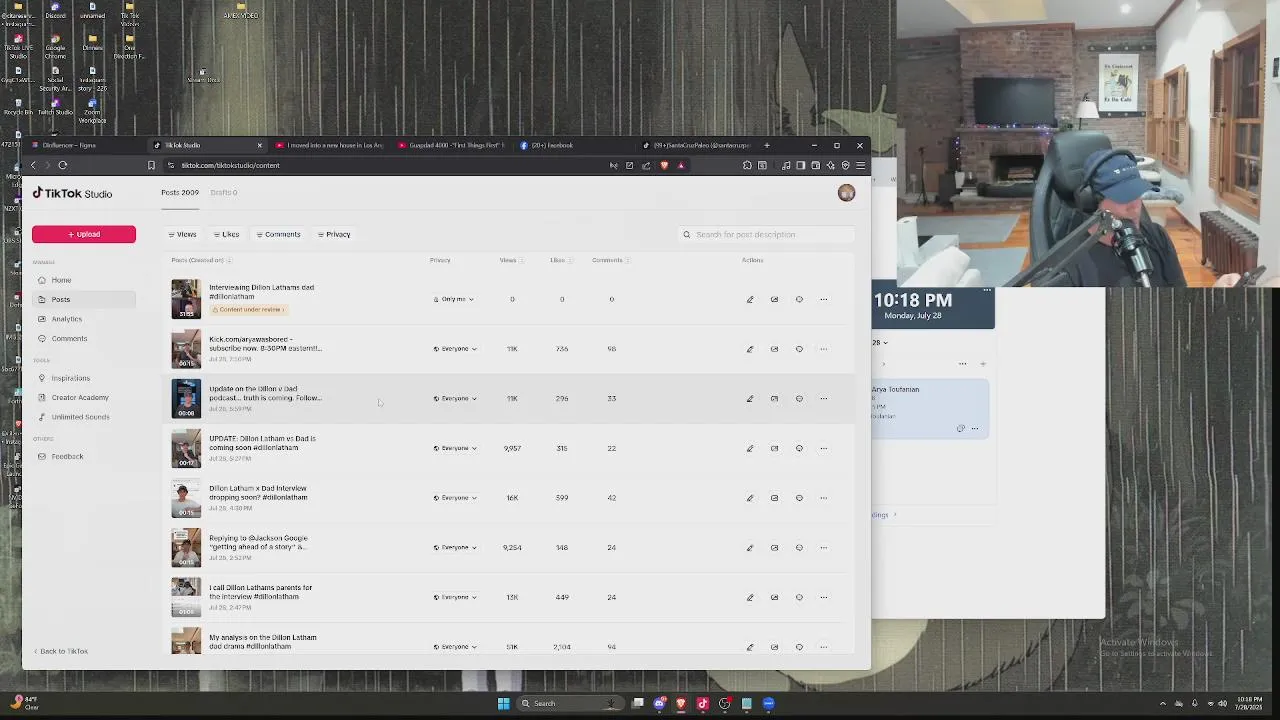1280x720 pixels.
Task: Edit "UPDATE: Dillon Latham vs Dad" post
Action: pyautogui.click(x=750, y=448)
